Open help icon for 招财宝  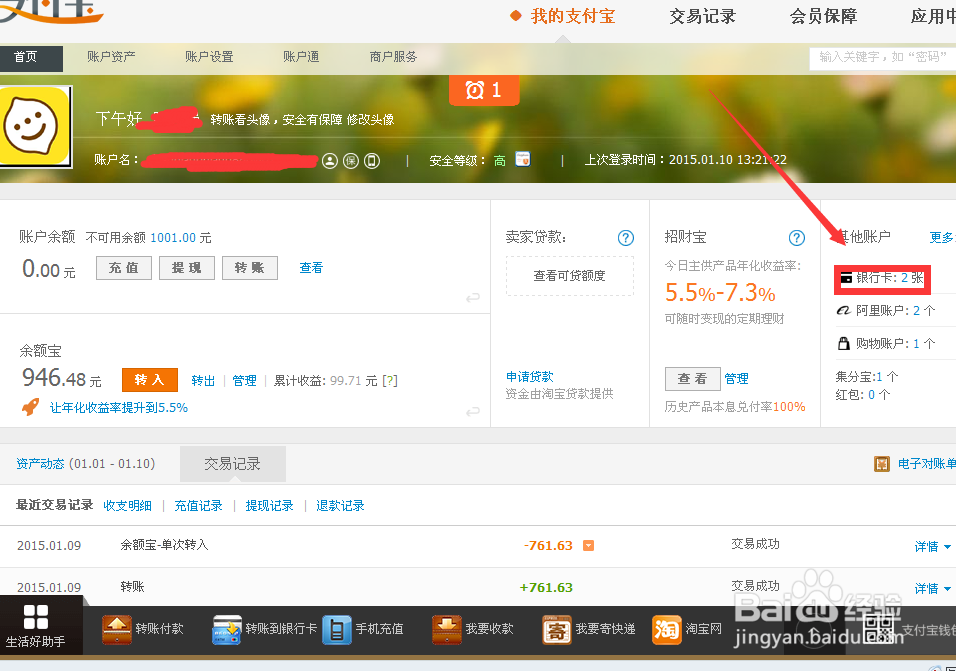point(797,238)
